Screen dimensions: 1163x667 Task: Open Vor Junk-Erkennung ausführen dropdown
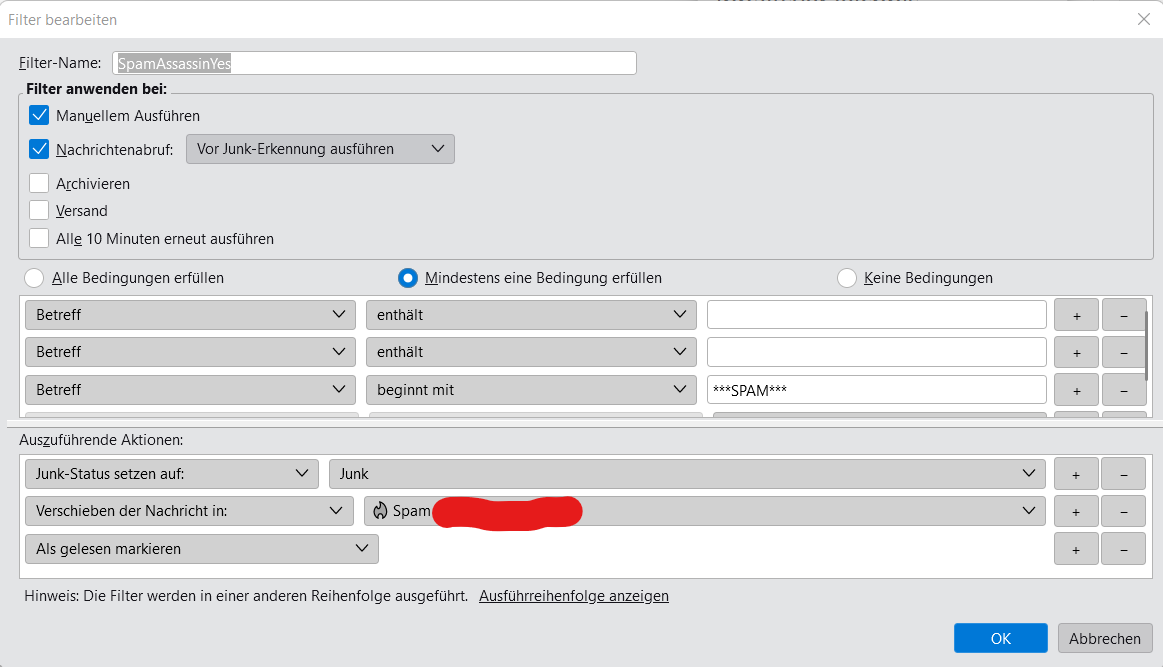pos(320,149)
